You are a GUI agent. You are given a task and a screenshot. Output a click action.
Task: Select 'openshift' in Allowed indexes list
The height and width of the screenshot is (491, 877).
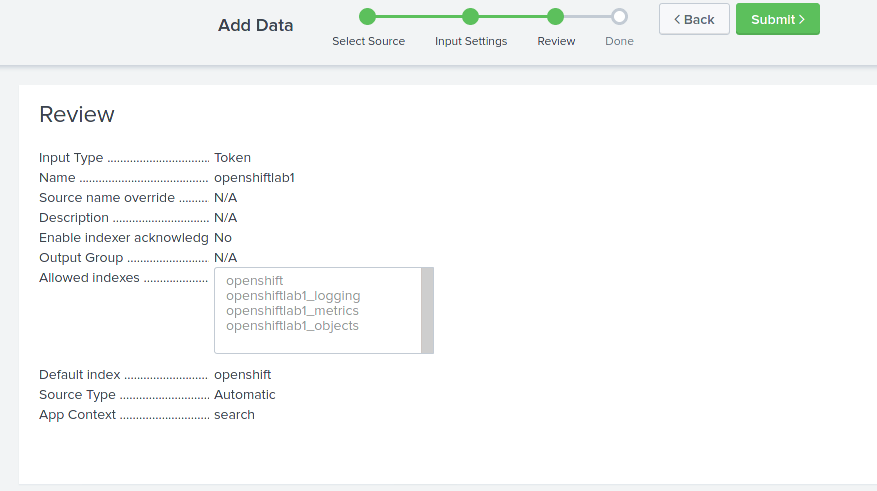[255, 281]
